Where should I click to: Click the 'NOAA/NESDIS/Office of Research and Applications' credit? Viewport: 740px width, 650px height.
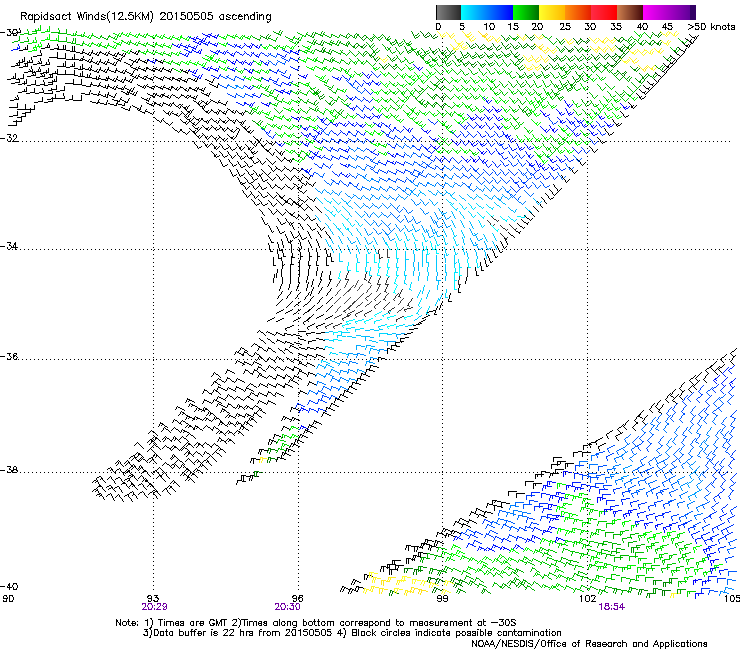click(x=589, y=644)
